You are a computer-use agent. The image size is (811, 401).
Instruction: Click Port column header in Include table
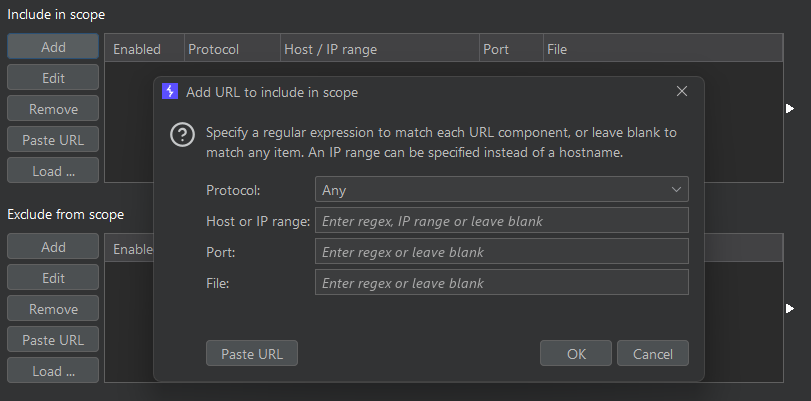pos(511,49)
